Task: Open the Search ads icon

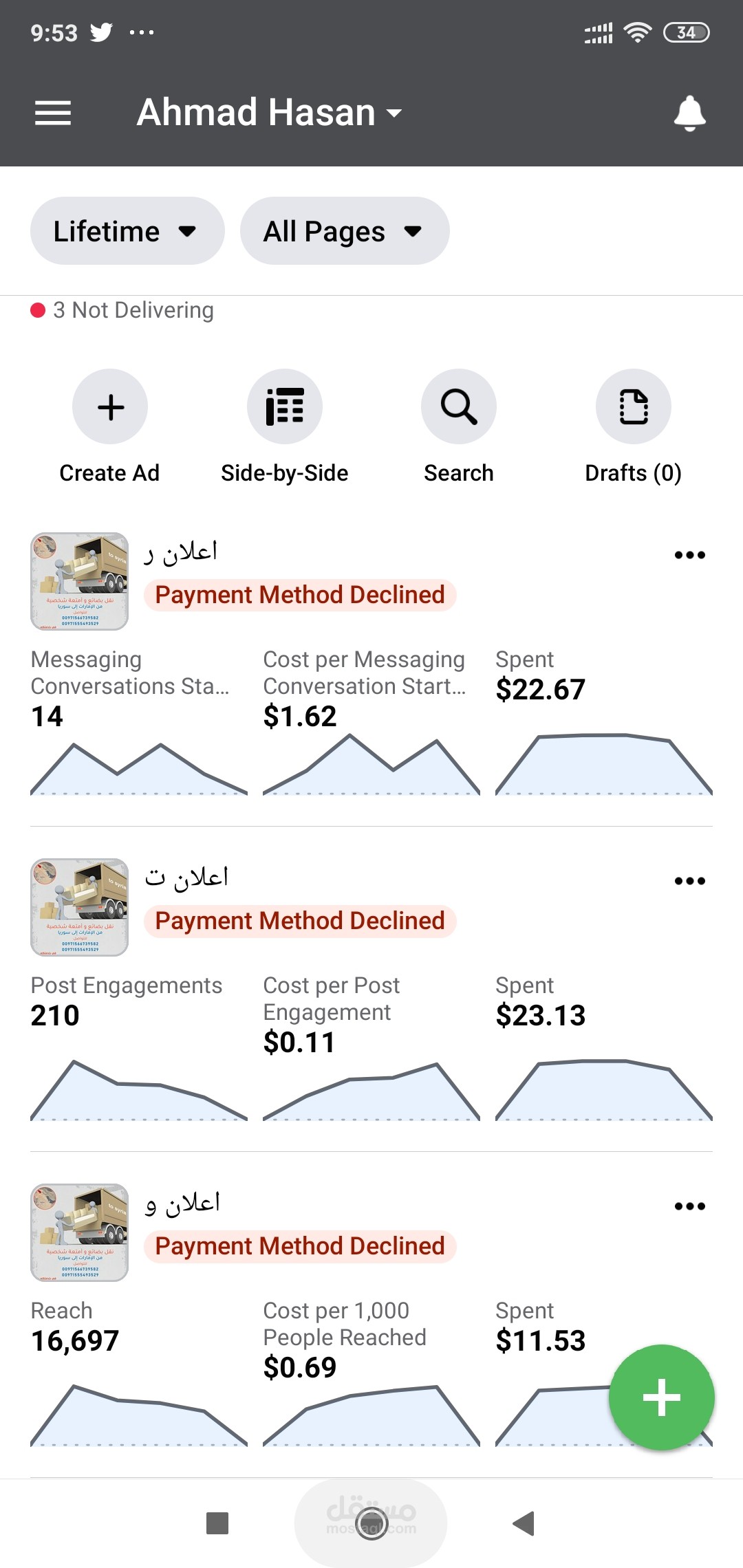Action: (458, 406)
